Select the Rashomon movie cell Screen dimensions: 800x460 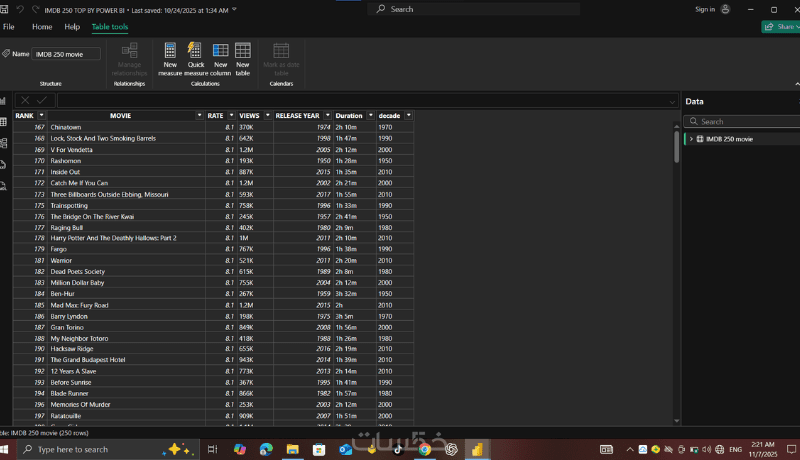[x=126, y=161]
